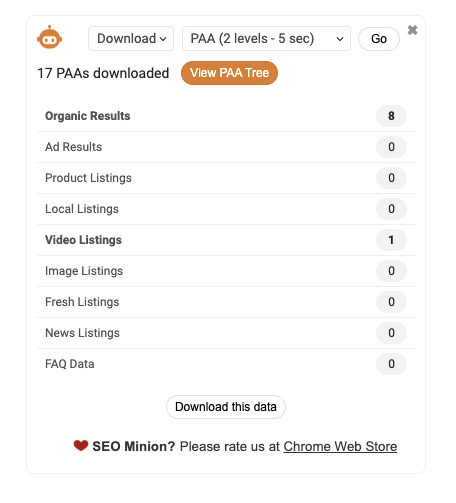Click the Image Listings row
The width and height of the screenshot is (456, 503).
[x=226, y=271]
